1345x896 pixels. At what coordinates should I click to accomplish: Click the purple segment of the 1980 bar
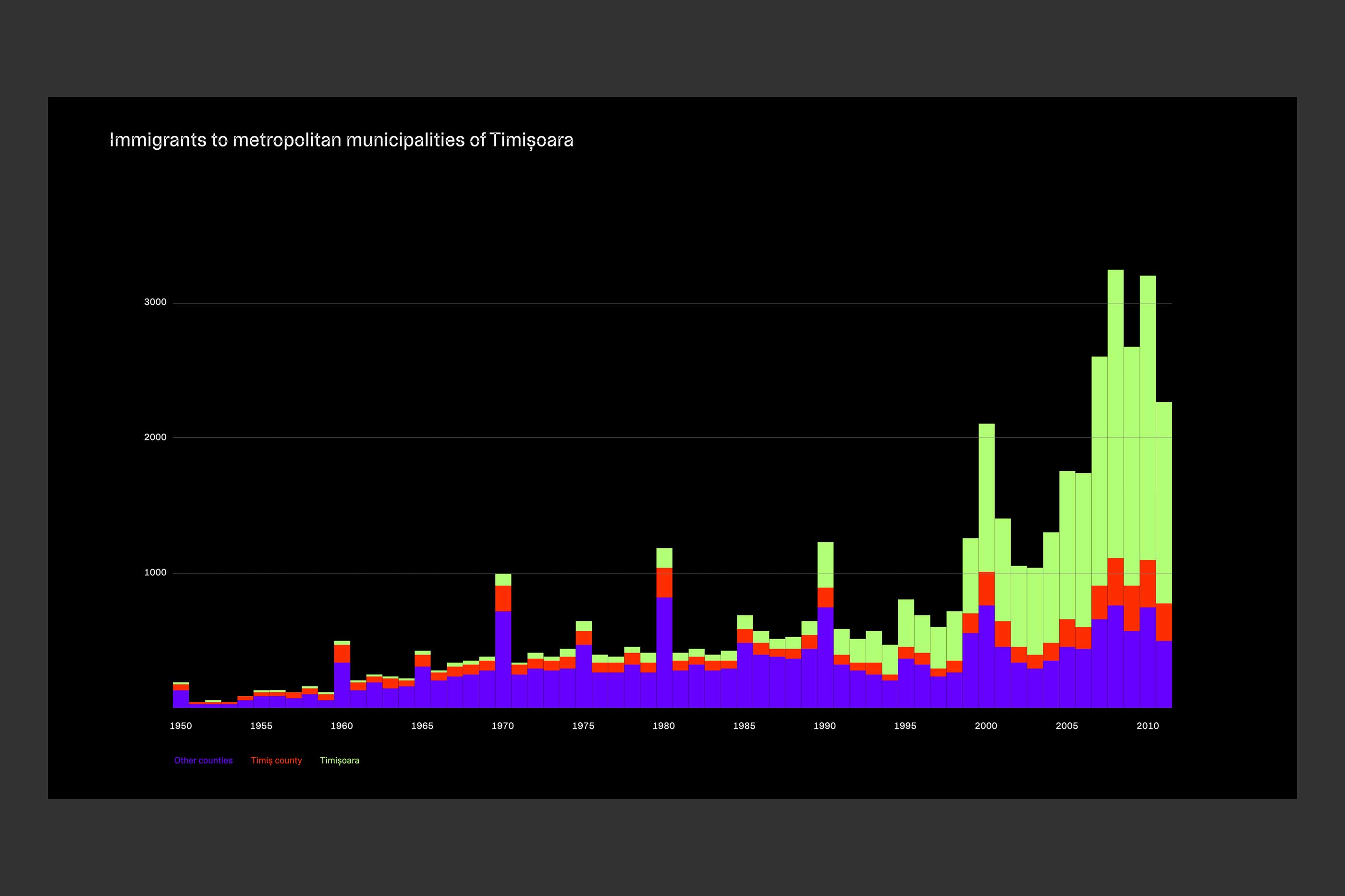(x=664, y=652)
